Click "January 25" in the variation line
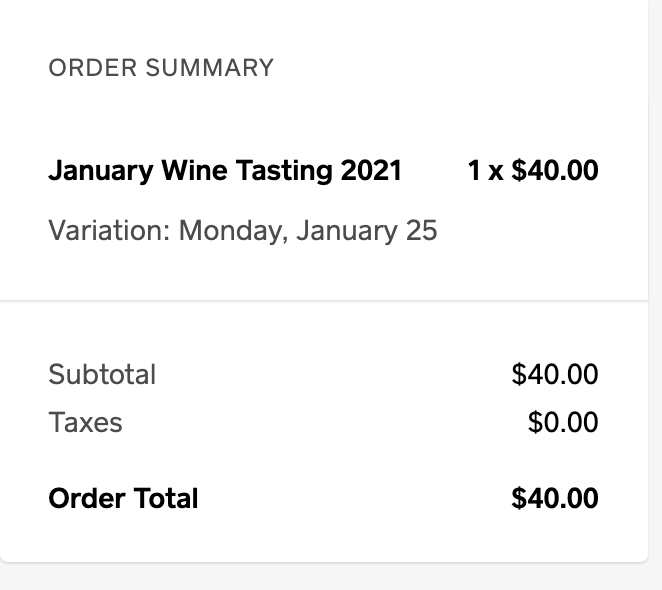This screenshot has height=590, width=662. (367, 231)
